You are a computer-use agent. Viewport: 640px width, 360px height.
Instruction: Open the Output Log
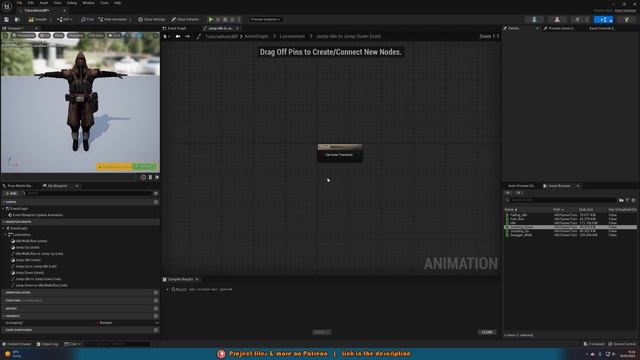(47, 344)
